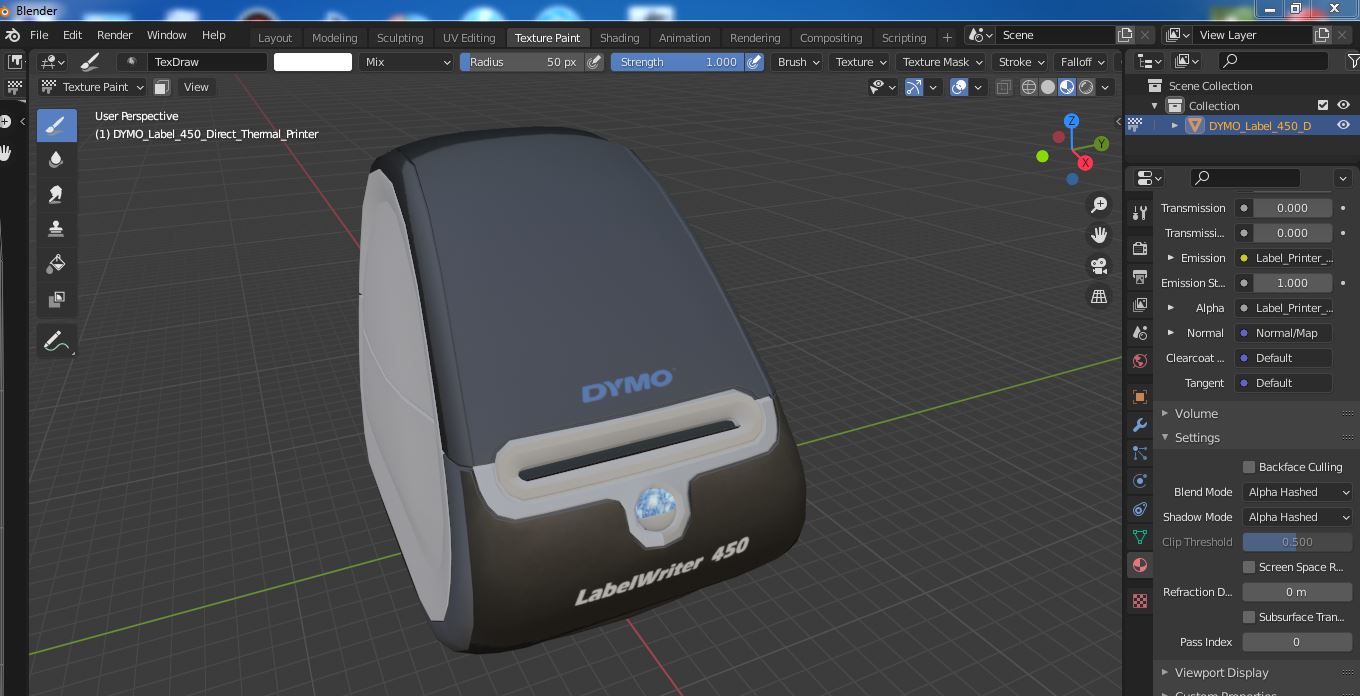
Task: Click the Blender logo menu icon
Action: (x=13, y=35)
